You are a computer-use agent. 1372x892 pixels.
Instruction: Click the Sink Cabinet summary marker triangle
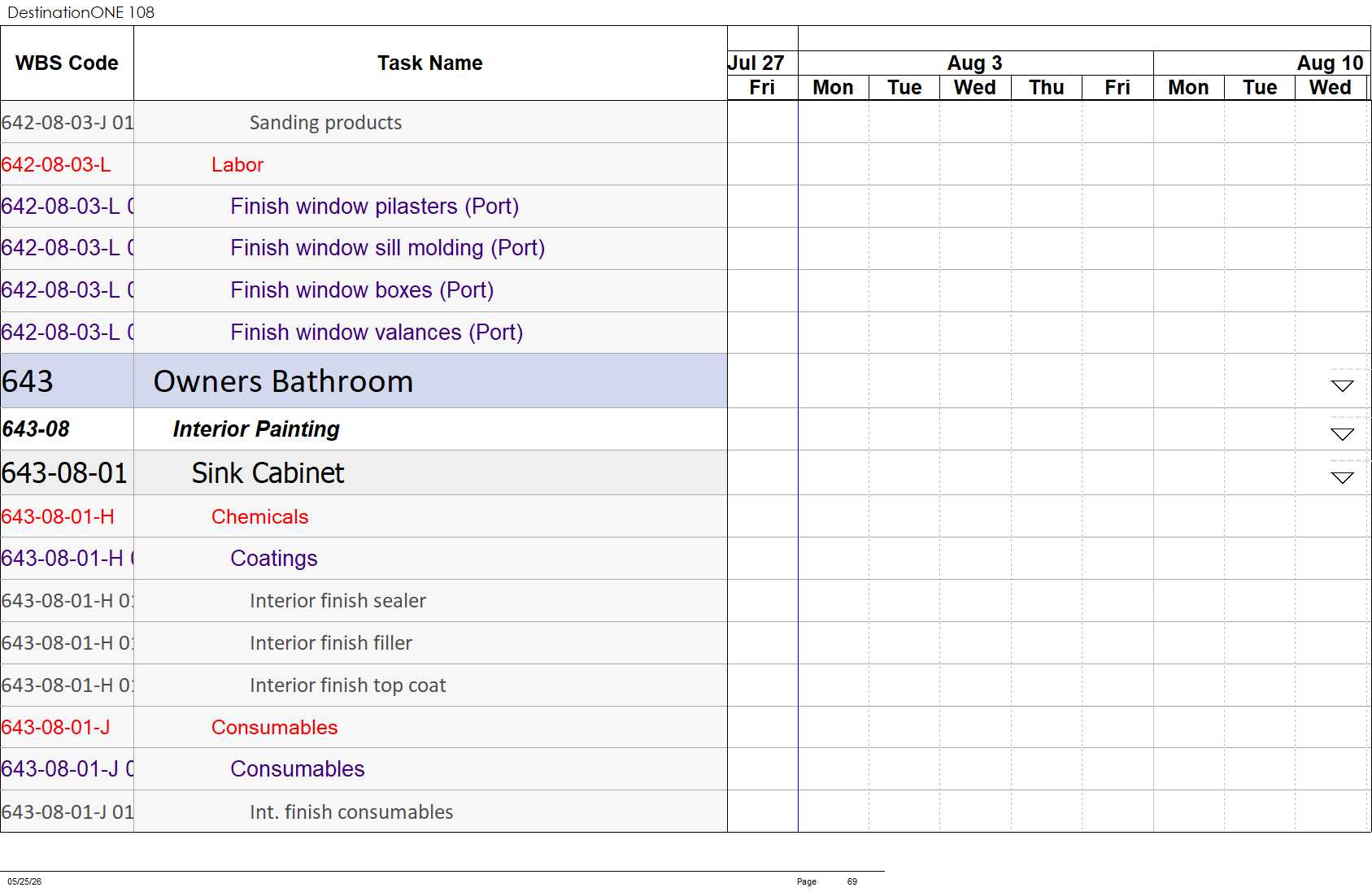tap(1342, 478)
